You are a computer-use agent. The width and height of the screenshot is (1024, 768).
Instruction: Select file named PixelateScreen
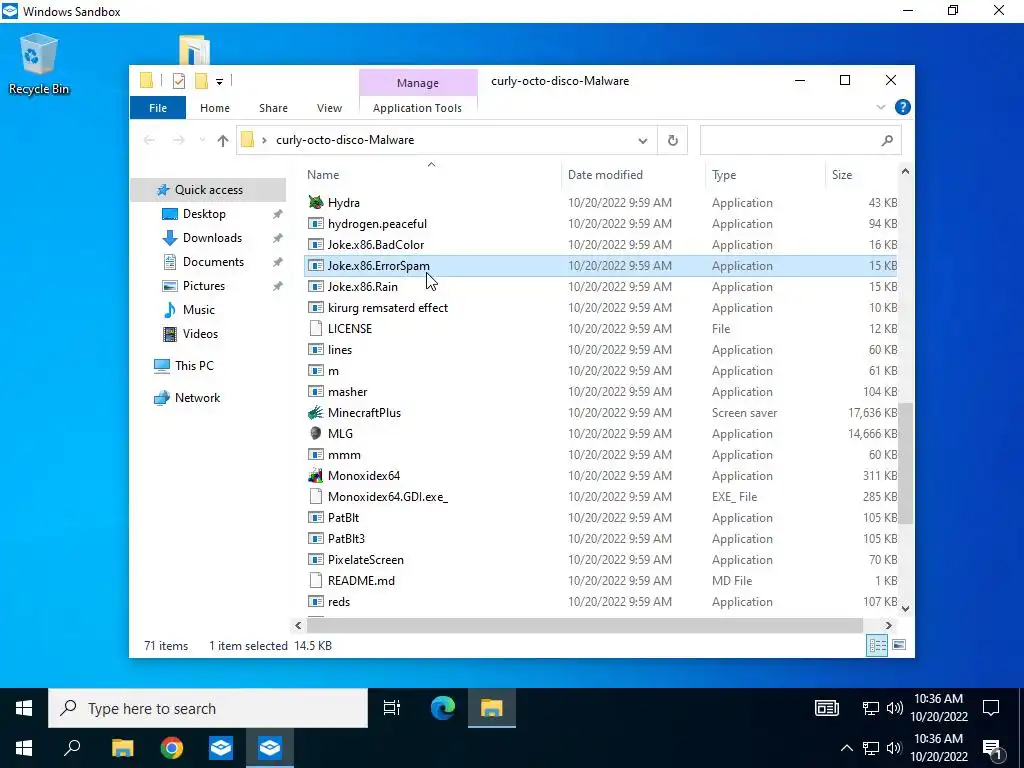tap(366, 560)
